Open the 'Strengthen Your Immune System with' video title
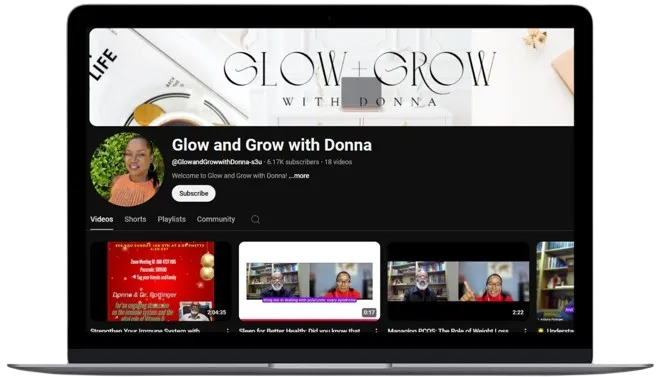 [x=145, y=331]
